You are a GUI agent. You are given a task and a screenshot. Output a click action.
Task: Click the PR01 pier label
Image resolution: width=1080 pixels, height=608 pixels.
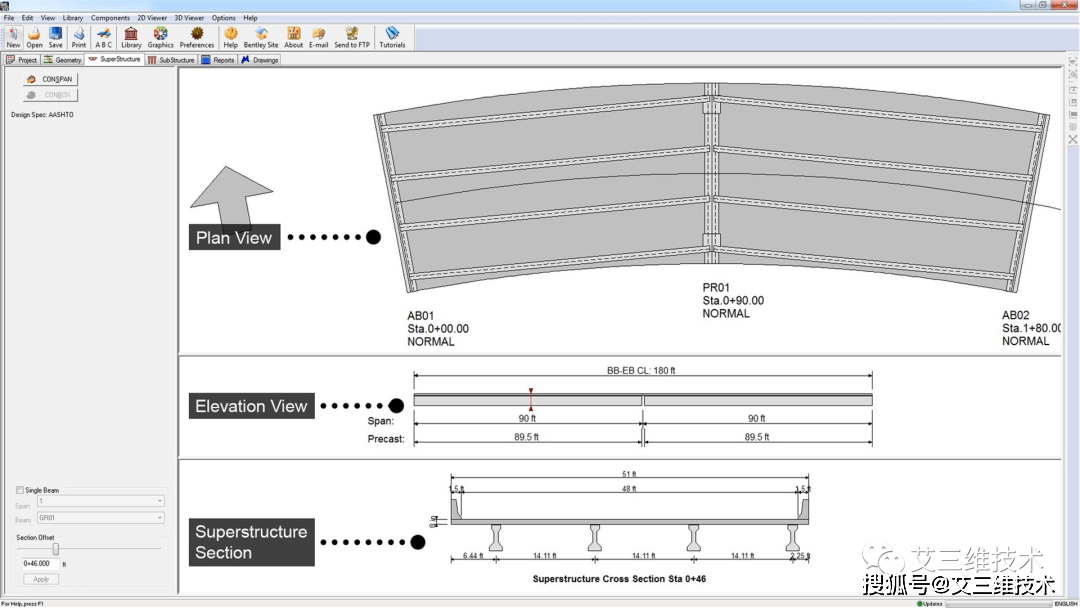click(x=716, y=288)
